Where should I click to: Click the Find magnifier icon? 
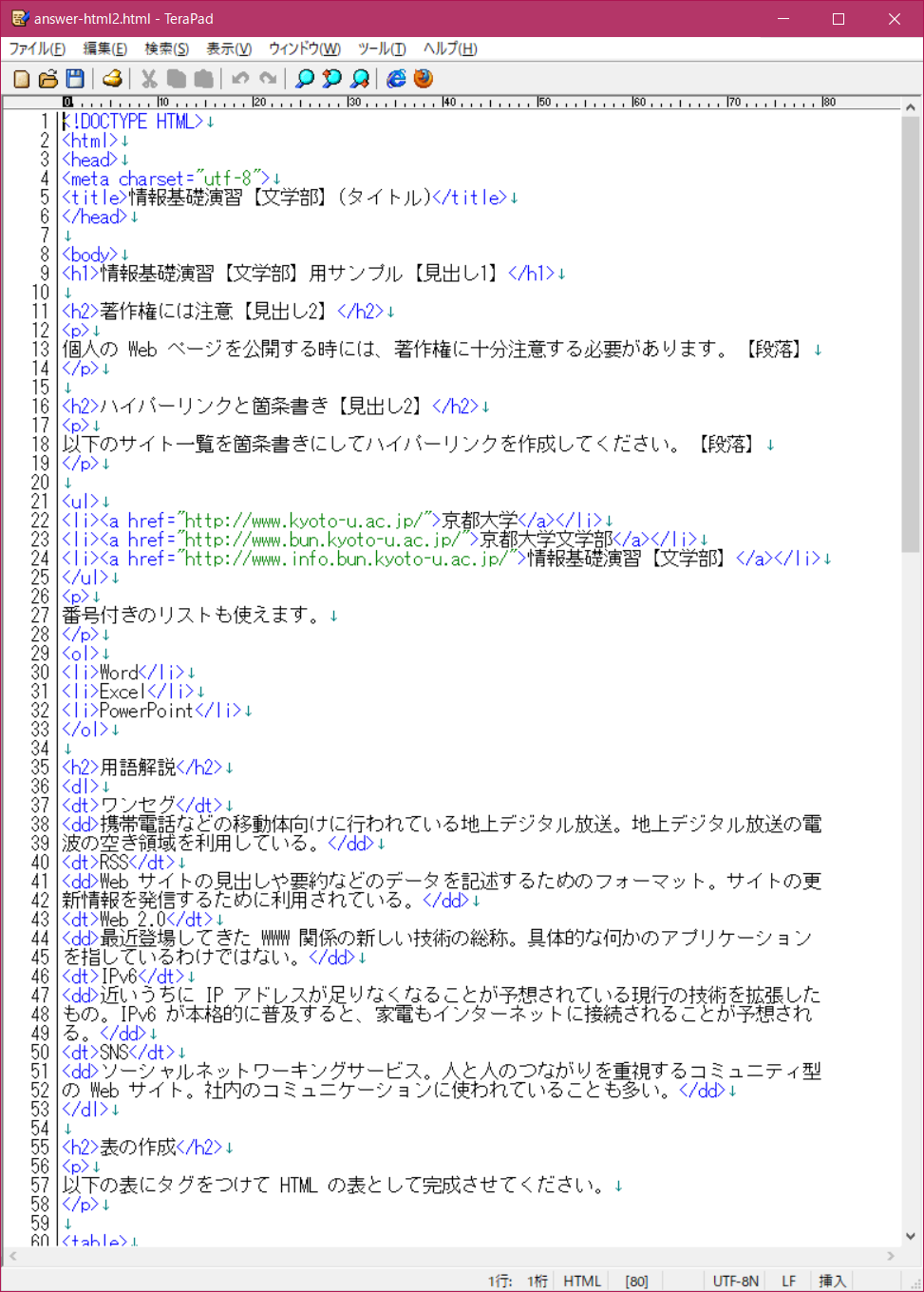tap(305, 79)
